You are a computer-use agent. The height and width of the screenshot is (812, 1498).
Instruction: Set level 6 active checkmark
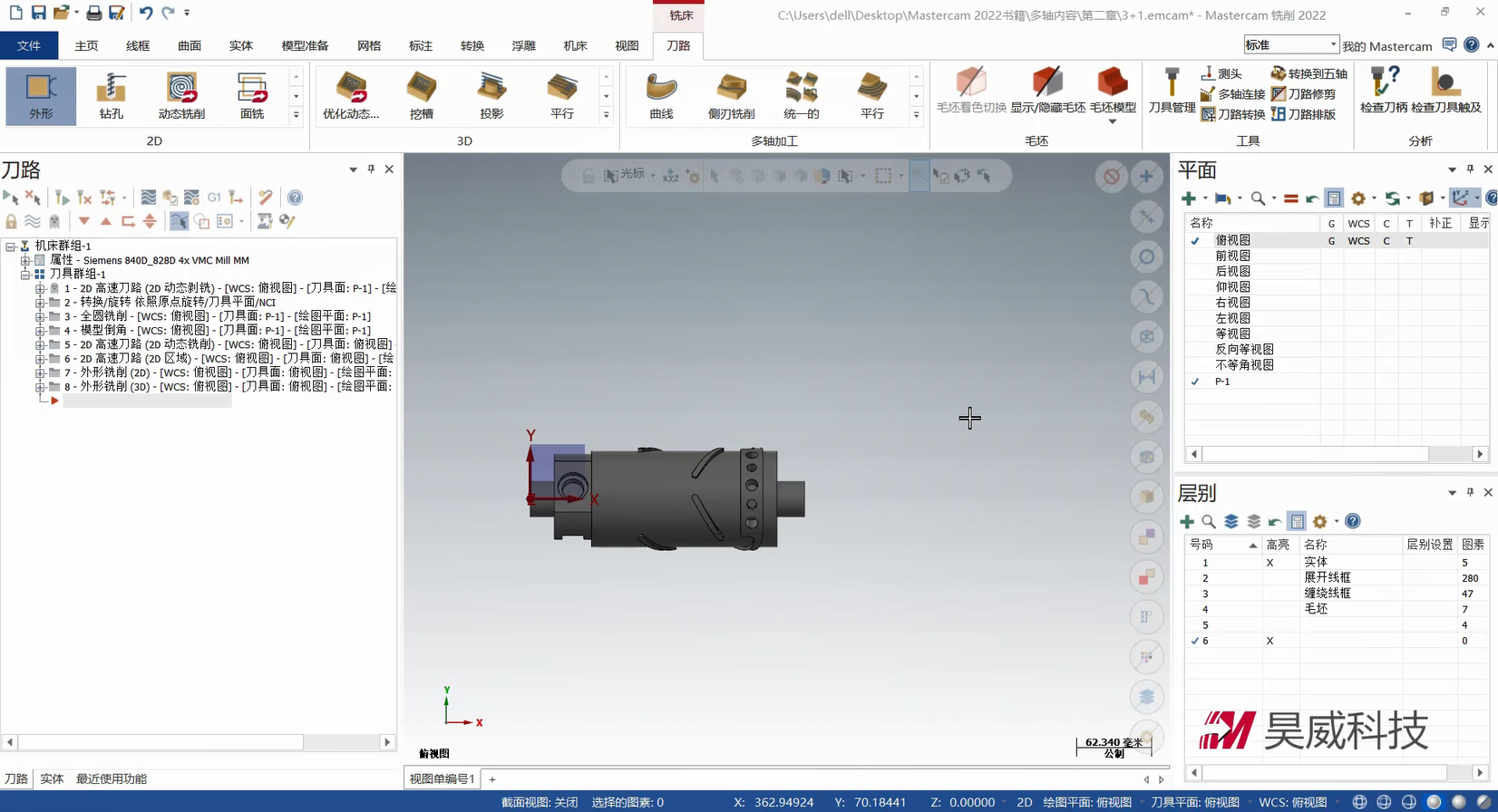point(1194,641)
